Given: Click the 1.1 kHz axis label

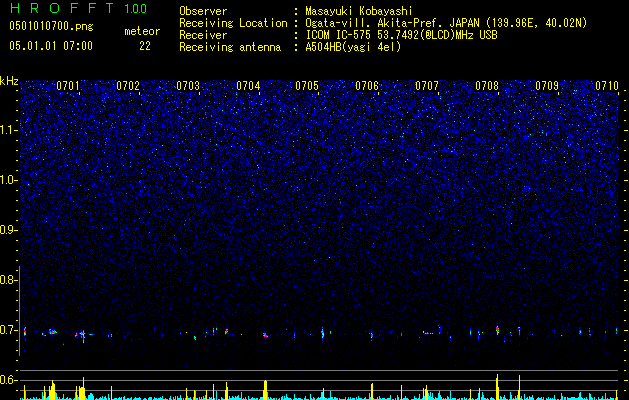Looking at the screenshot, I should pyautogui.click(x=8, y=130).
